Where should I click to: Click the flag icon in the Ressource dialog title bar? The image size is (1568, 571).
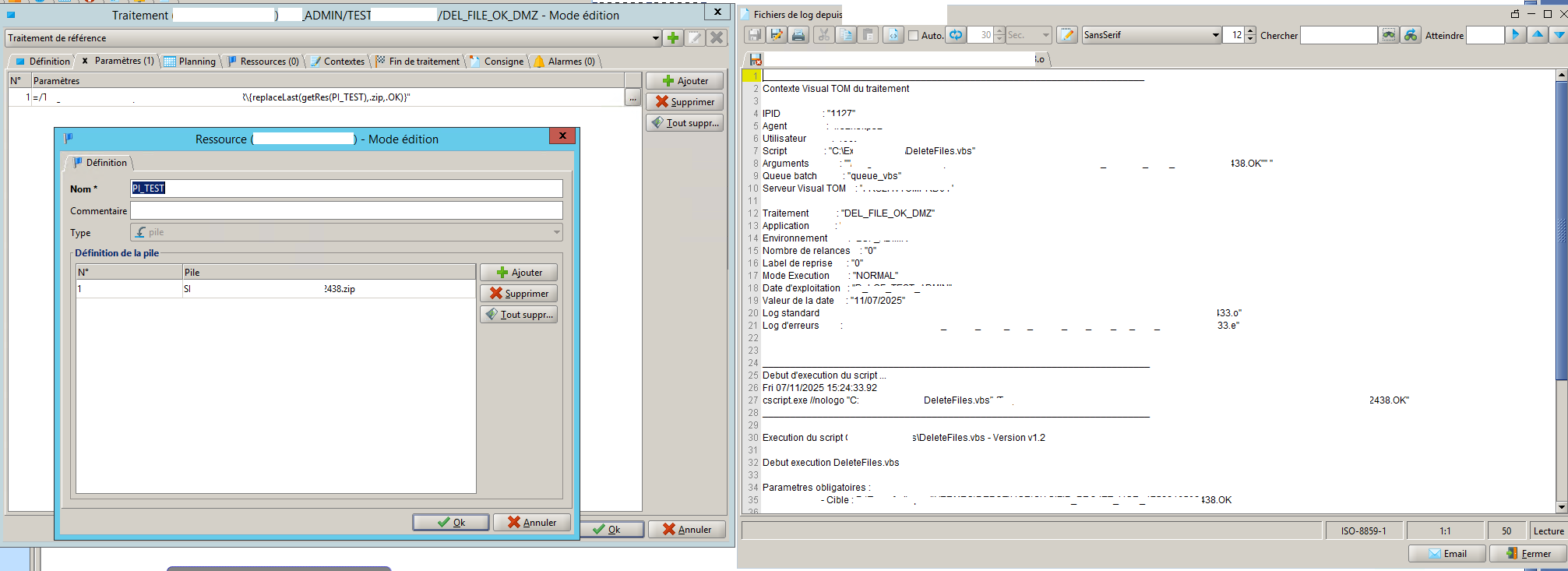tap(69, 138)
